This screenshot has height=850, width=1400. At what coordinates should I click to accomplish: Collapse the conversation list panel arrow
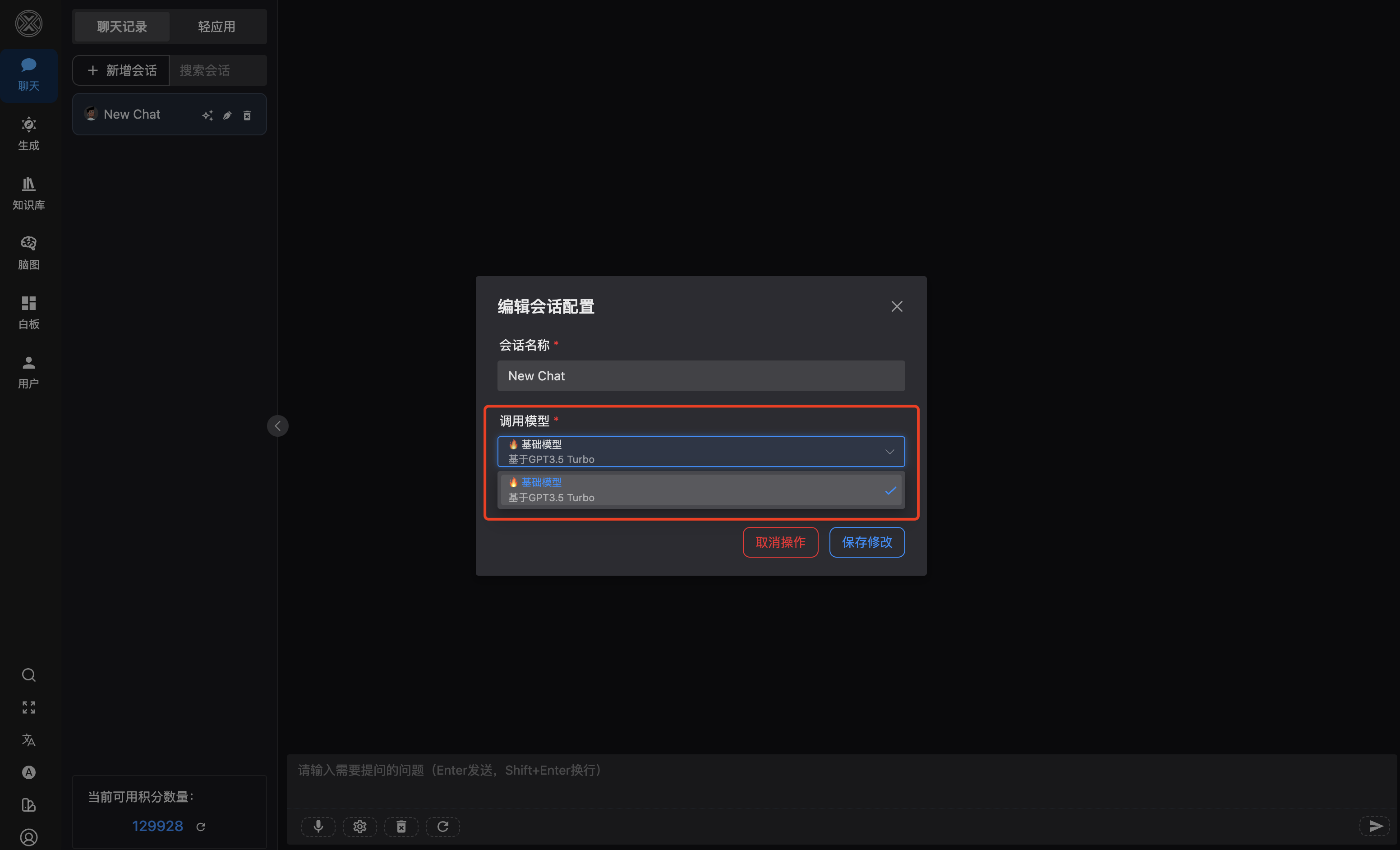point(278,425)
